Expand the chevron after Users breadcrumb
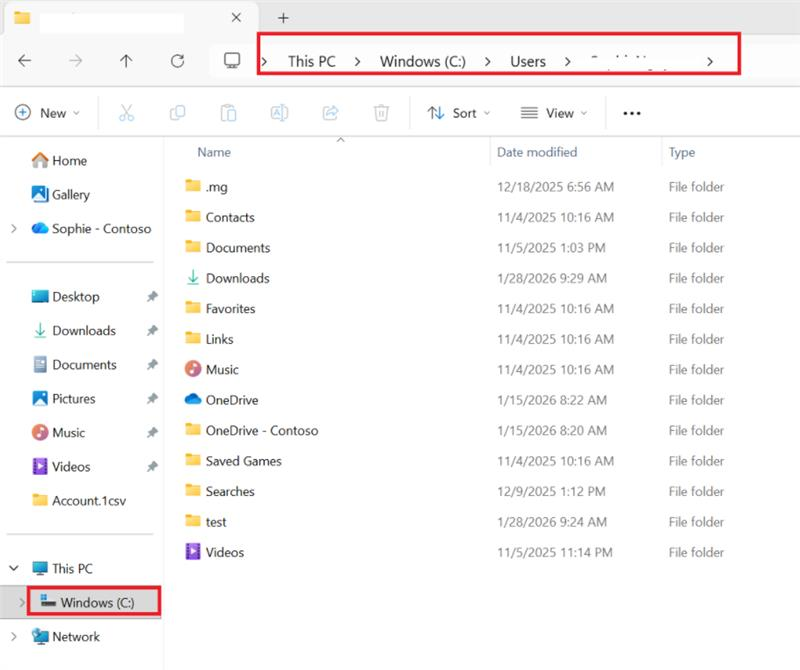800x670 pixels. 567,62
